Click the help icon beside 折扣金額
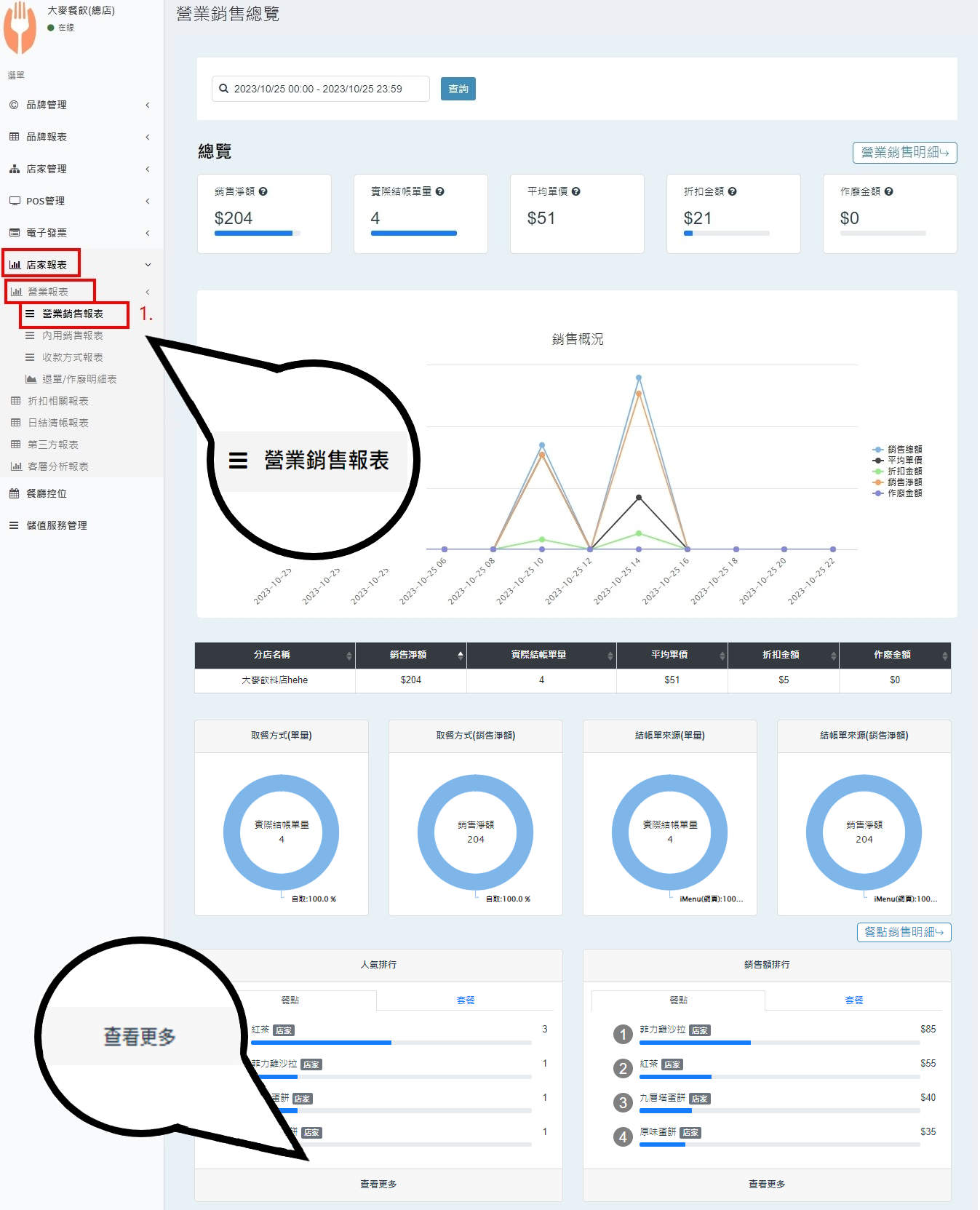The width and height of the screenshot is (980, 1210). tap(733, 191)
